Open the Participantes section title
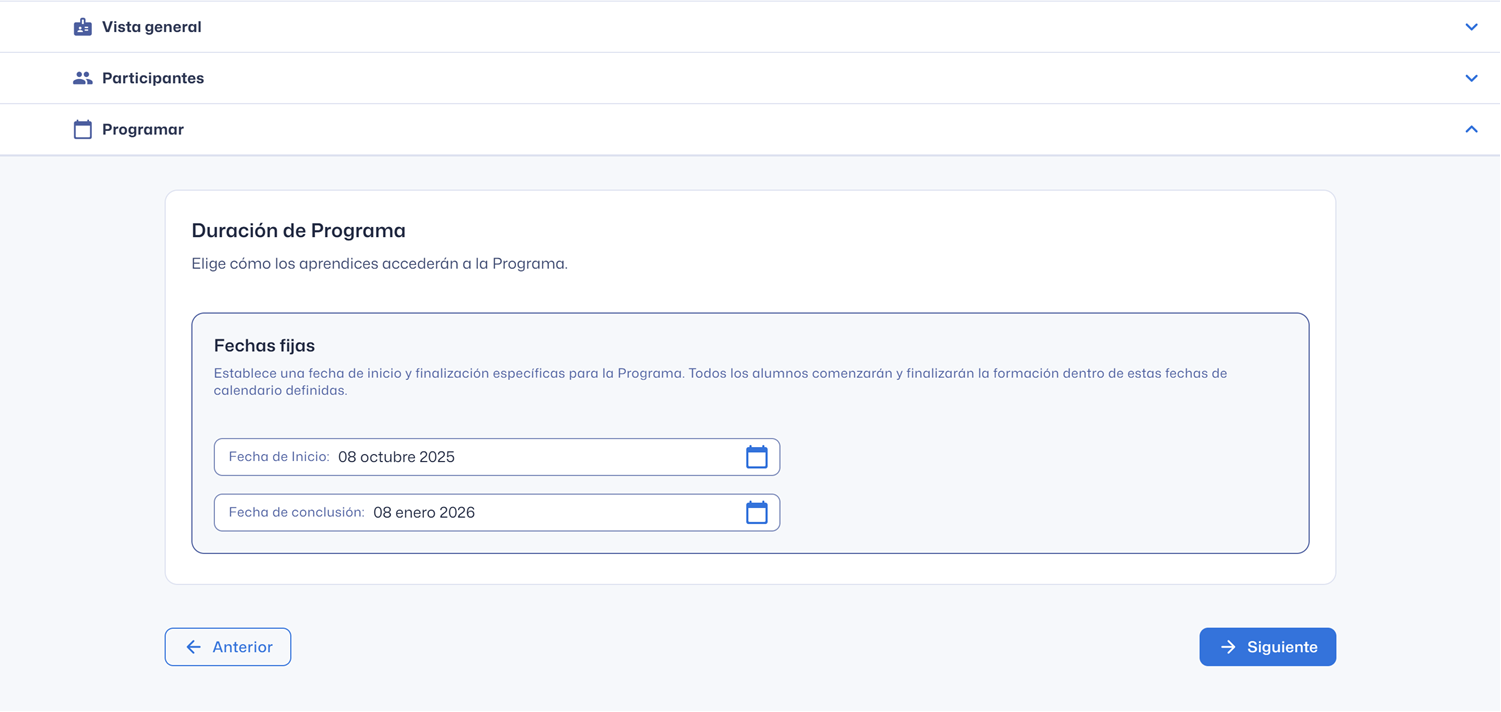Screen dimensions: 1501x712 pos(153,78)
